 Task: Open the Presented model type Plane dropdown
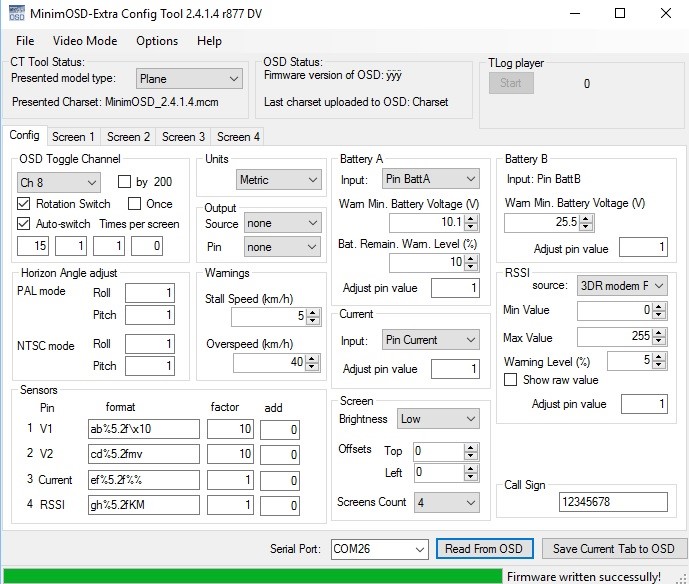coord(189,79)
